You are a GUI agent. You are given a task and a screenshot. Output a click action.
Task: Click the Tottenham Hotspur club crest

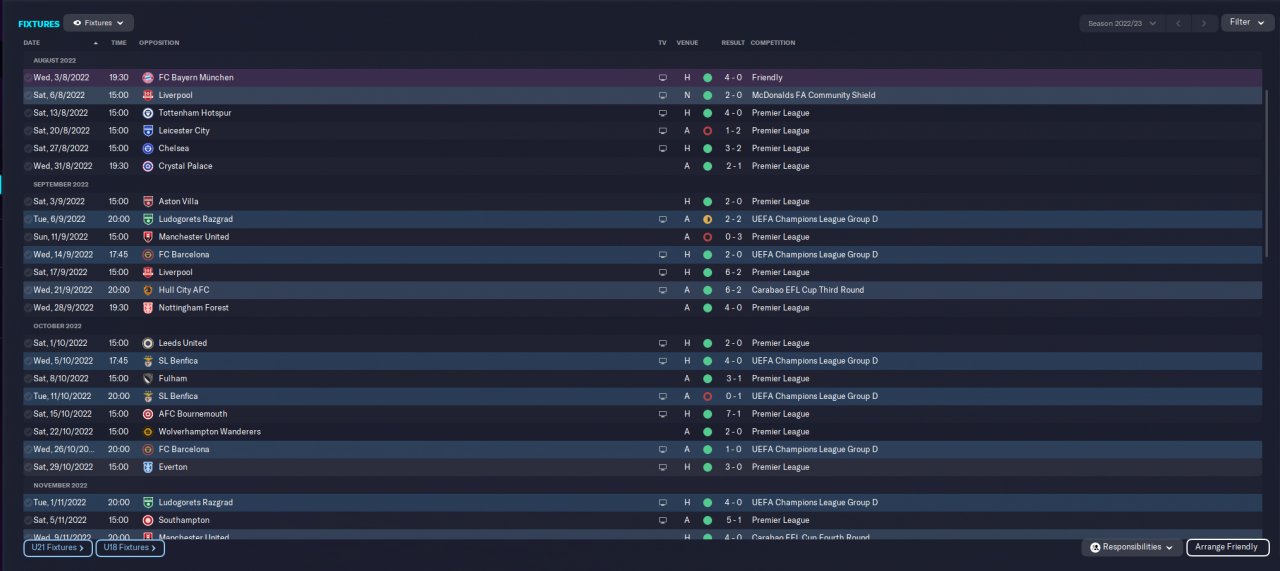[x=148, y=113]
